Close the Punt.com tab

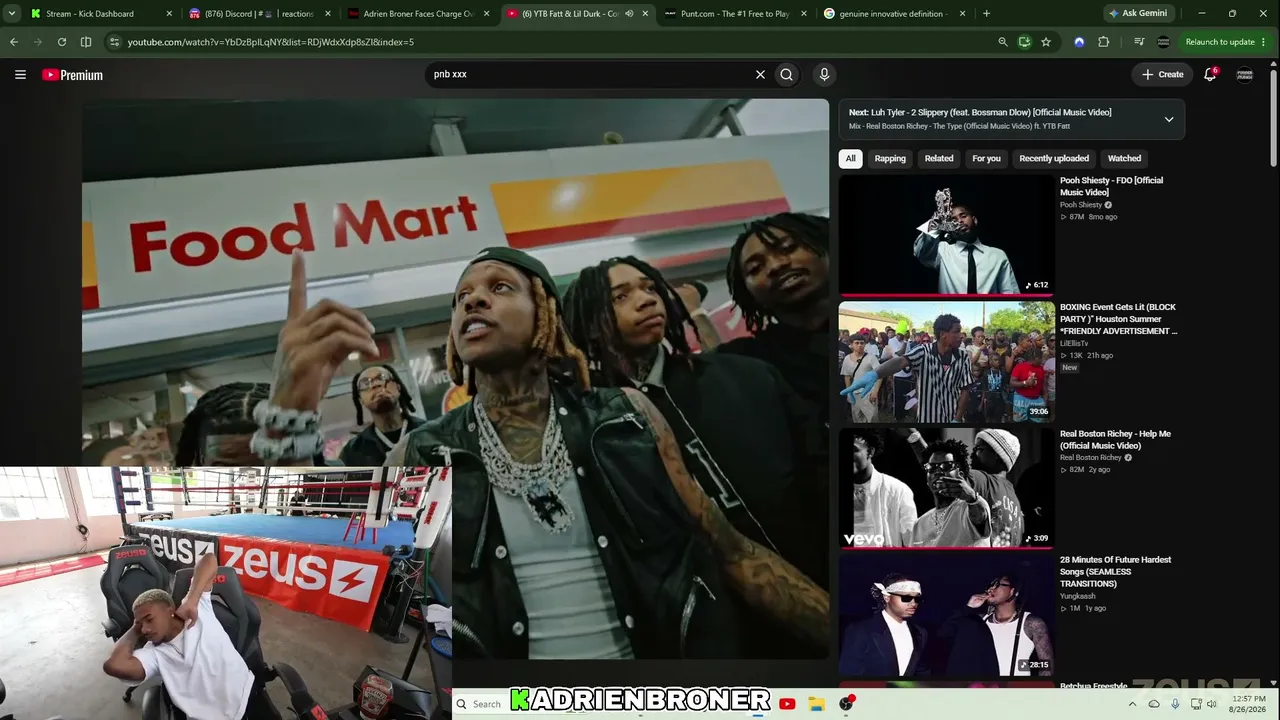coord(804,14)
